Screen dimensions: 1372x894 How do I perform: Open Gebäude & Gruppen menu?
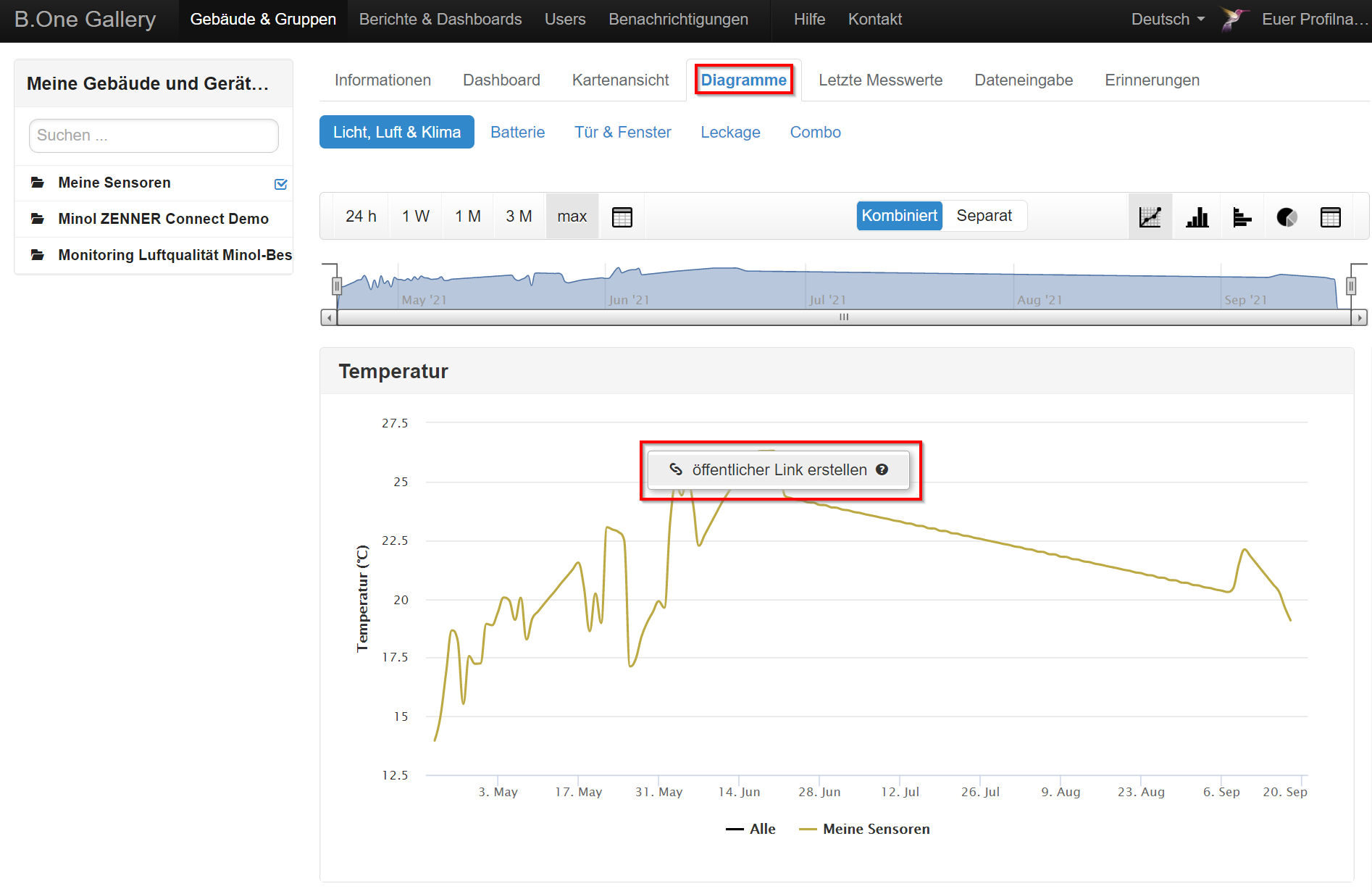[263, 20]
